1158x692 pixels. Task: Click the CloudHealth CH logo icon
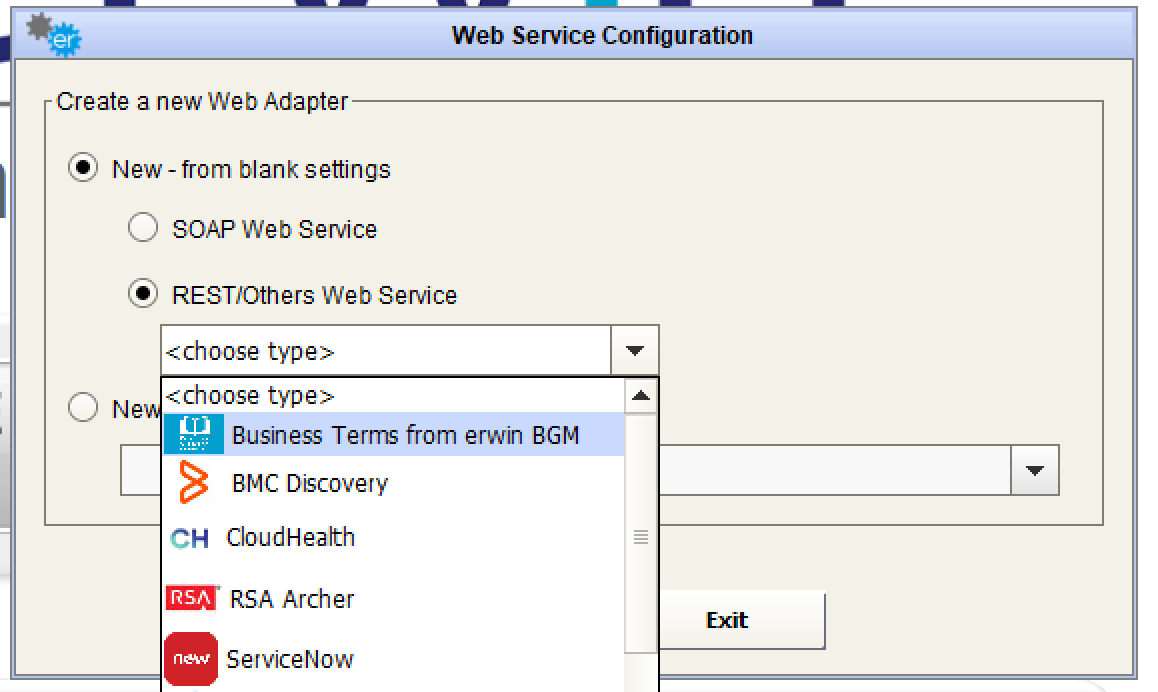click(x=190, y=538)
